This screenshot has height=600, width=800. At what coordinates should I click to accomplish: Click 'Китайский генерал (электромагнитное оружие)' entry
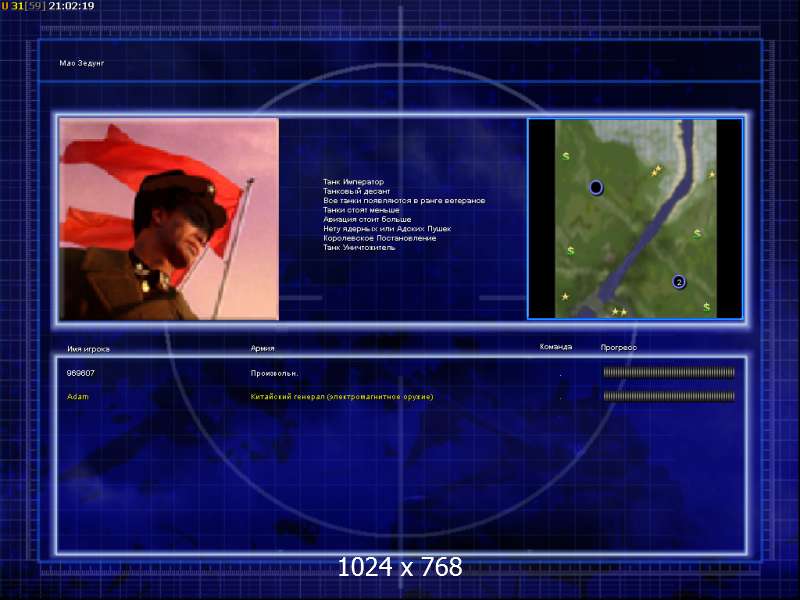341,396
